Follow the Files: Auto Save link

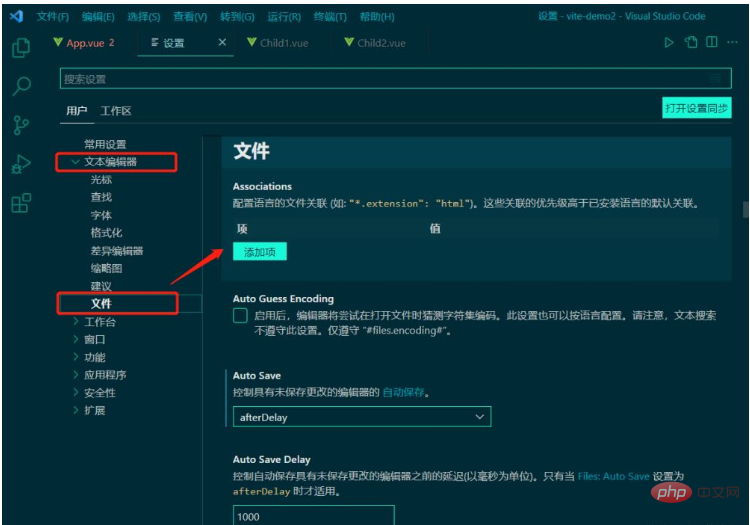pyautogui.click(x=613, y=476)
